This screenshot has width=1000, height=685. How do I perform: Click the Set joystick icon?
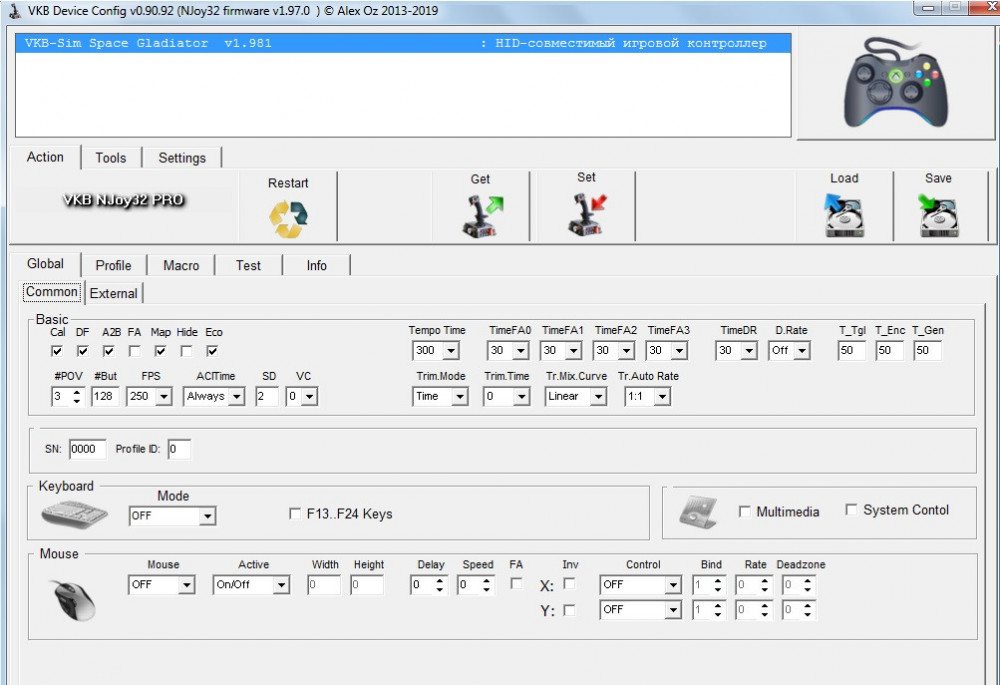pyautogui.click(x=587, y=215)
